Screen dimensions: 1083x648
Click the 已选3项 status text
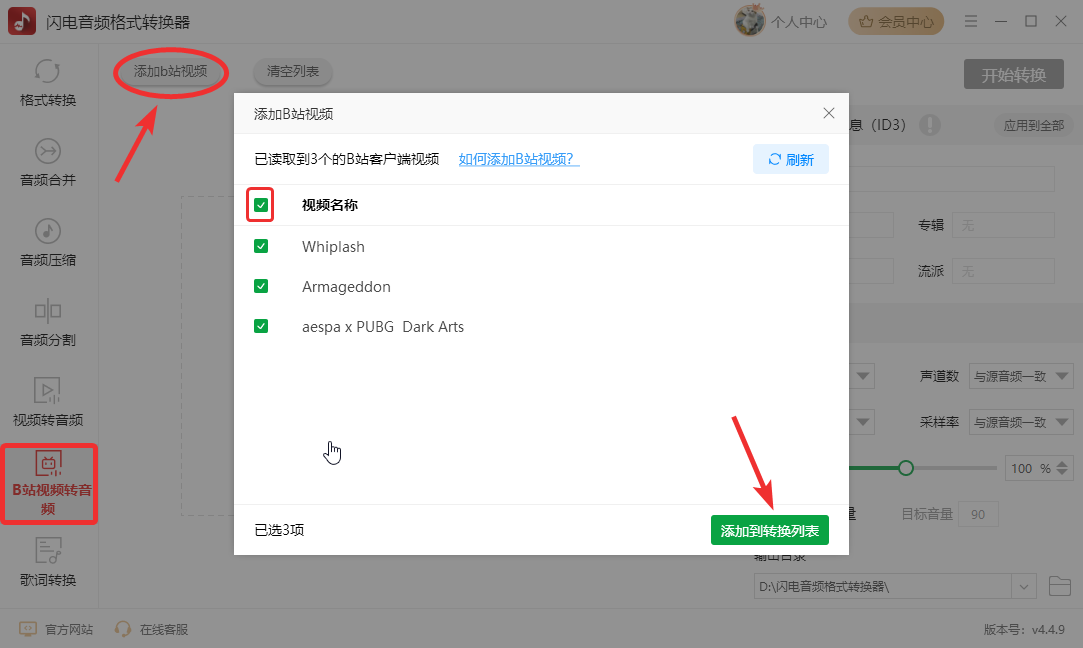point(279,530)
